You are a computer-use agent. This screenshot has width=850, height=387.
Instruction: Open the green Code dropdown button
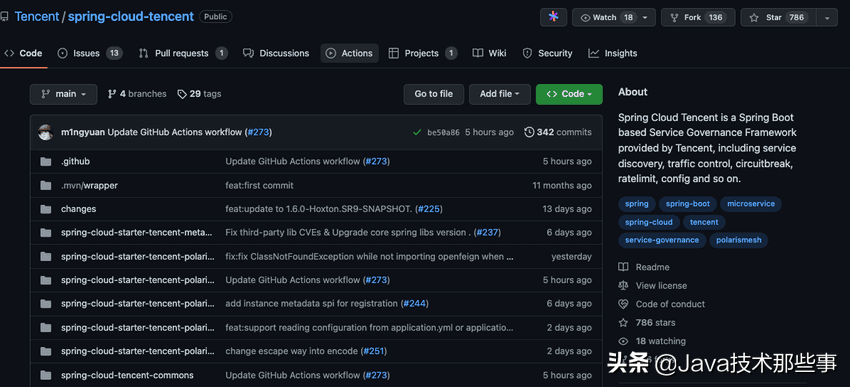click(x=569, y=94)
